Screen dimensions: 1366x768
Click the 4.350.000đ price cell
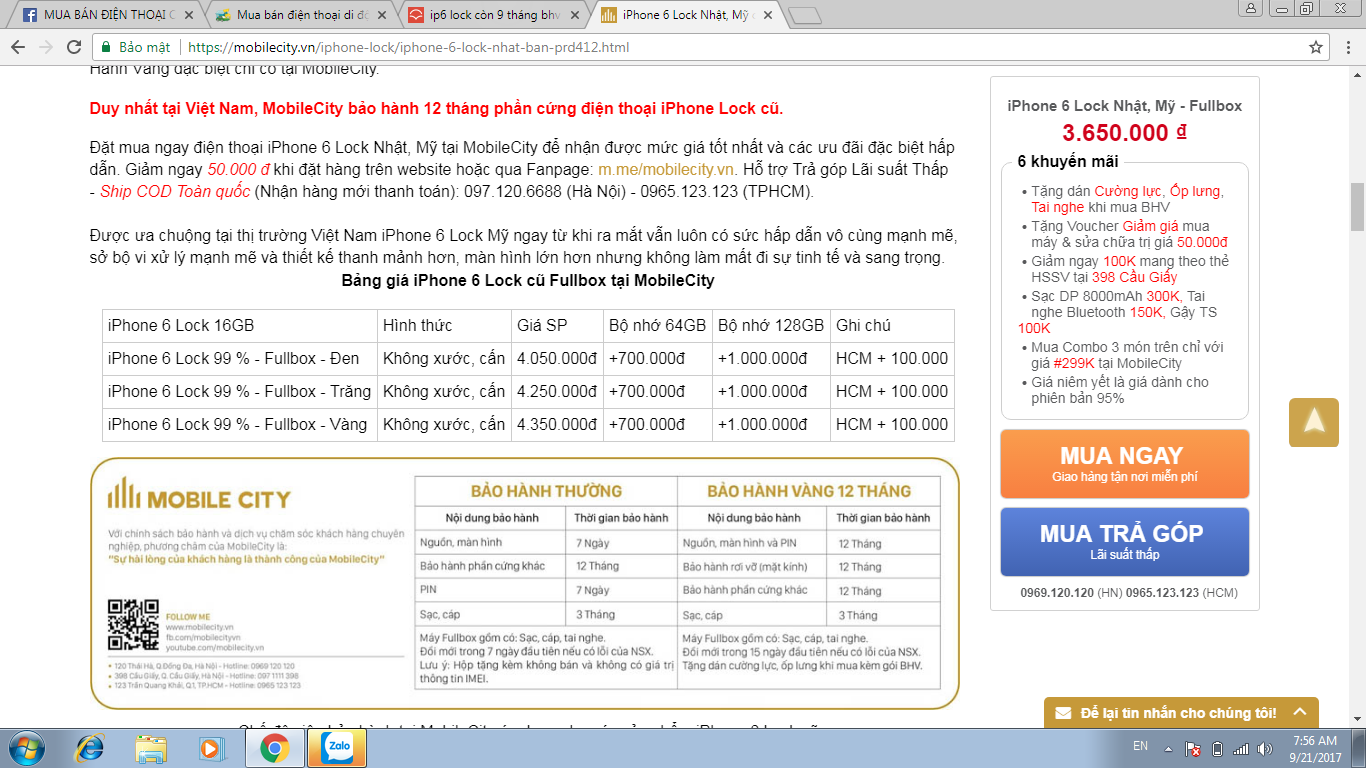(x=557, y=424)
